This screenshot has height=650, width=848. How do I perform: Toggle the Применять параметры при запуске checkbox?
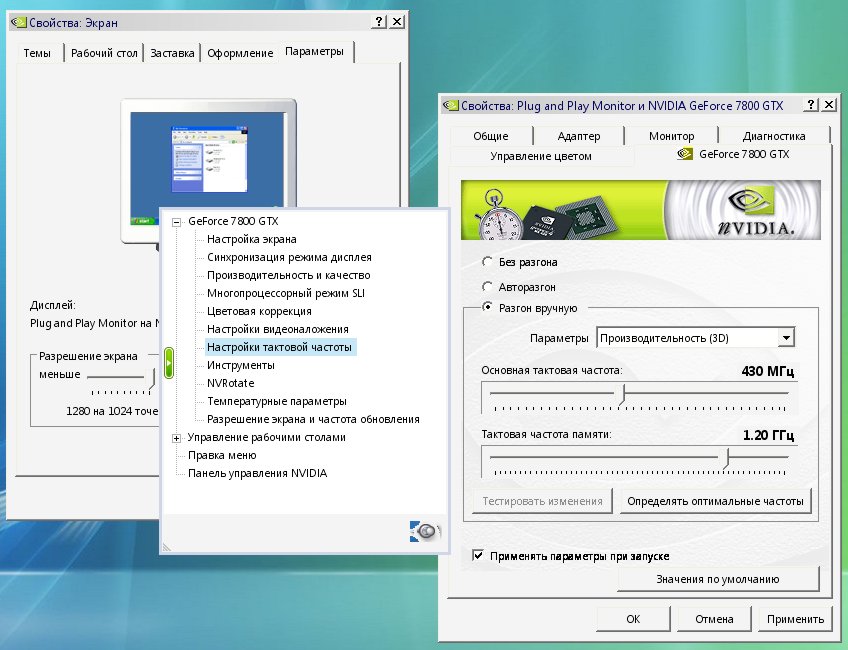pyautogui.click(x=478, y=555)
